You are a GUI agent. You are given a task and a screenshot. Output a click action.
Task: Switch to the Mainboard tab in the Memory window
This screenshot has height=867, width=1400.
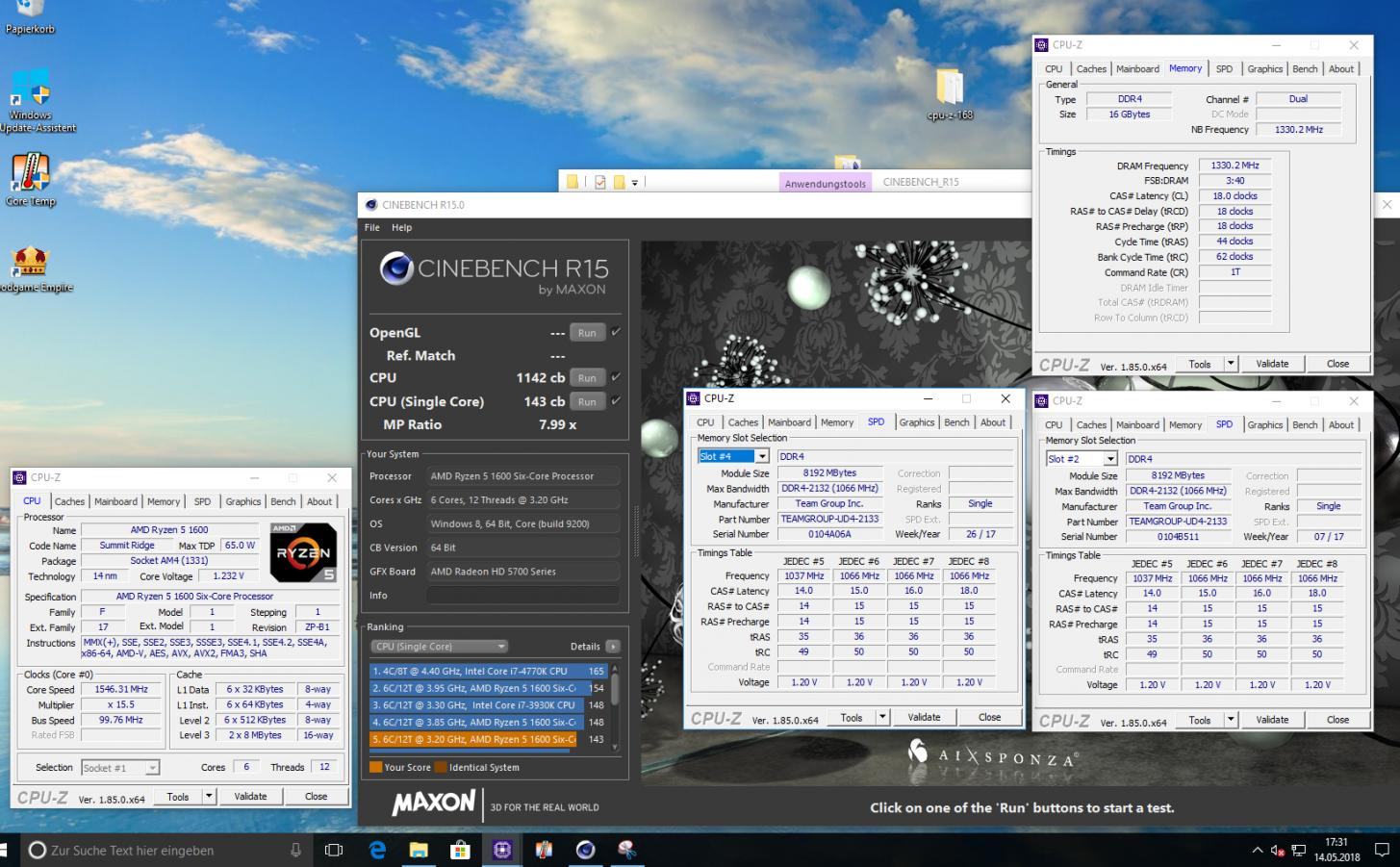(1137, 69)
